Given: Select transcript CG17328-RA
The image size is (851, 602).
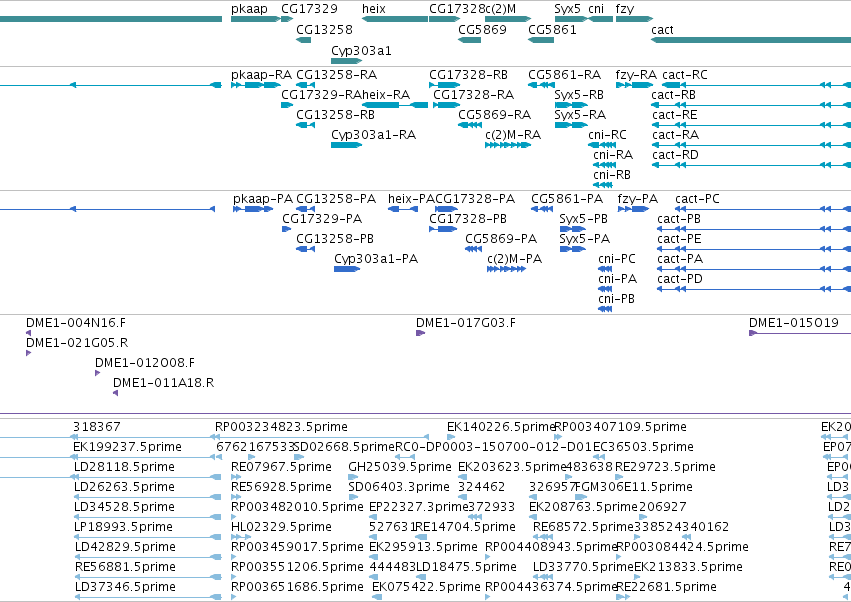Looking at the screenshot, I should (447, 105).
